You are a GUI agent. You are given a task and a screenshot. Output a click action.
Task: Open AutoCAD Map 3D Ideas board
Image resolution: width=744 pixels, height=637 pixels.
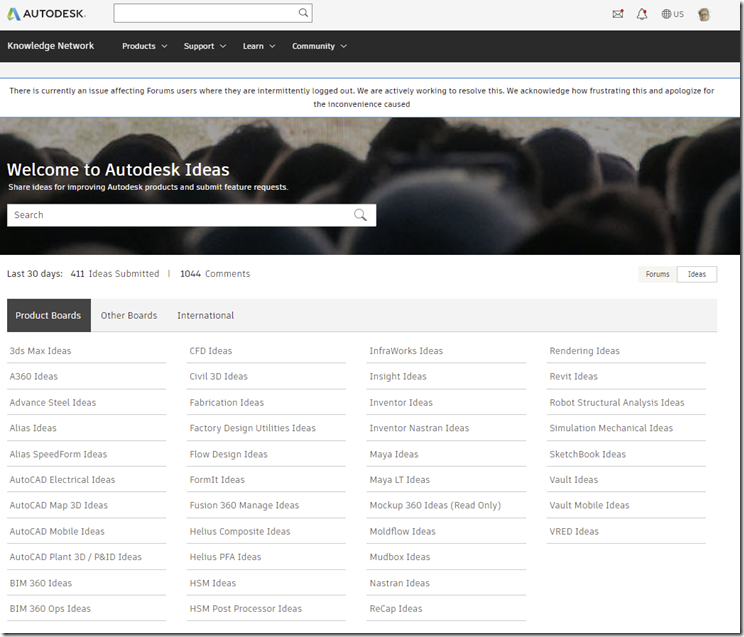[59, 506]
